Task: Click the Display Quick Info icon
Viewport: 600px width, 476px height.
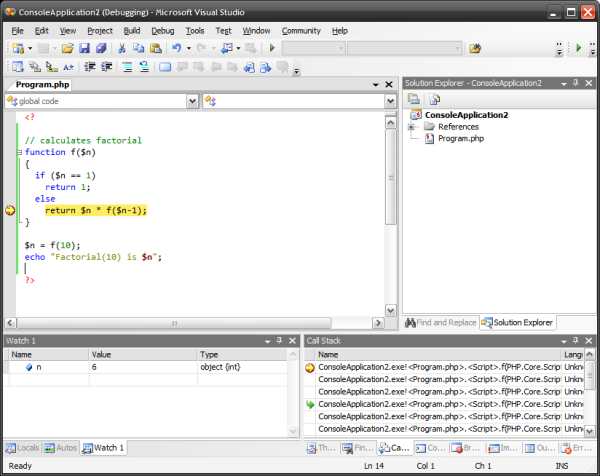Action: pyautogui.click(x=52, y=67)
